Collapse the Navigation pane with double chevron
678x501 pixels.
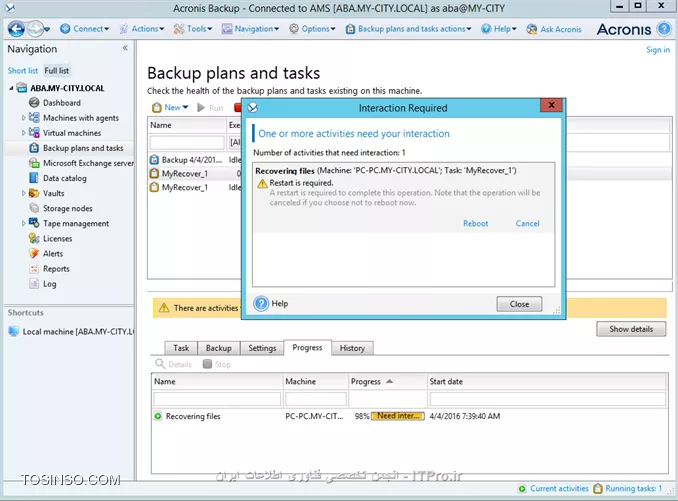coord(125,48)
